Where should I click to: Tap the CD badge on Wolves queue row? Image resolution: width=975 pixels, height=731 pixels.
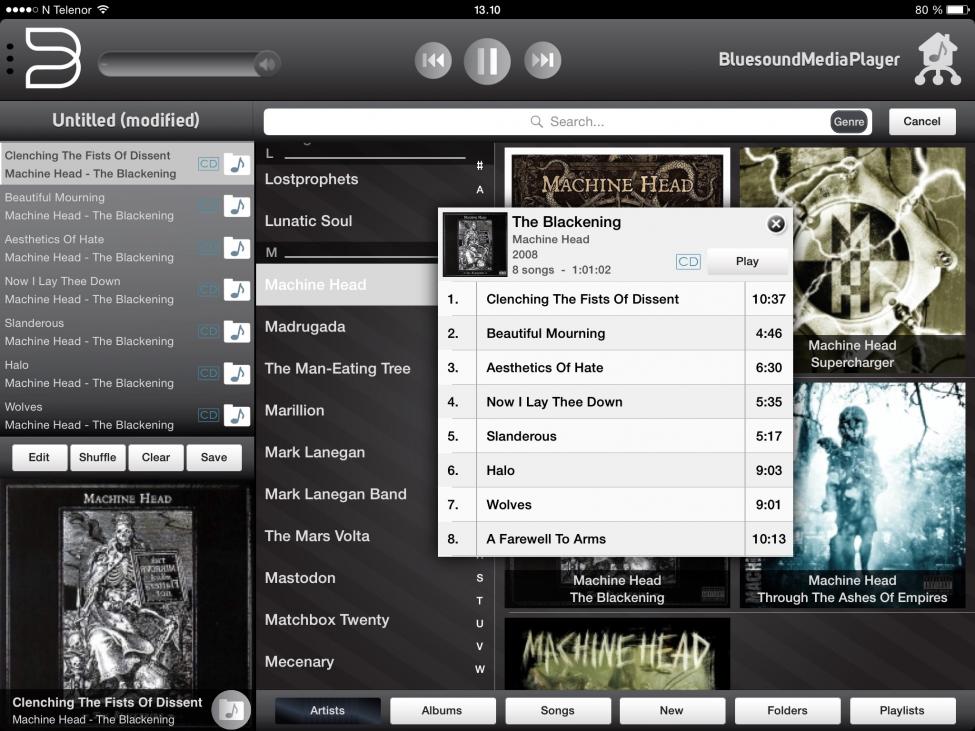(x=208, y=415)
